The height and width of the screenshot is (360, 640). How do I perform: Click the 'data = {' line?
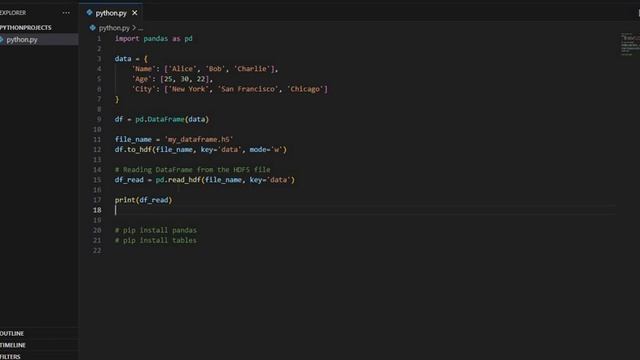131,59
